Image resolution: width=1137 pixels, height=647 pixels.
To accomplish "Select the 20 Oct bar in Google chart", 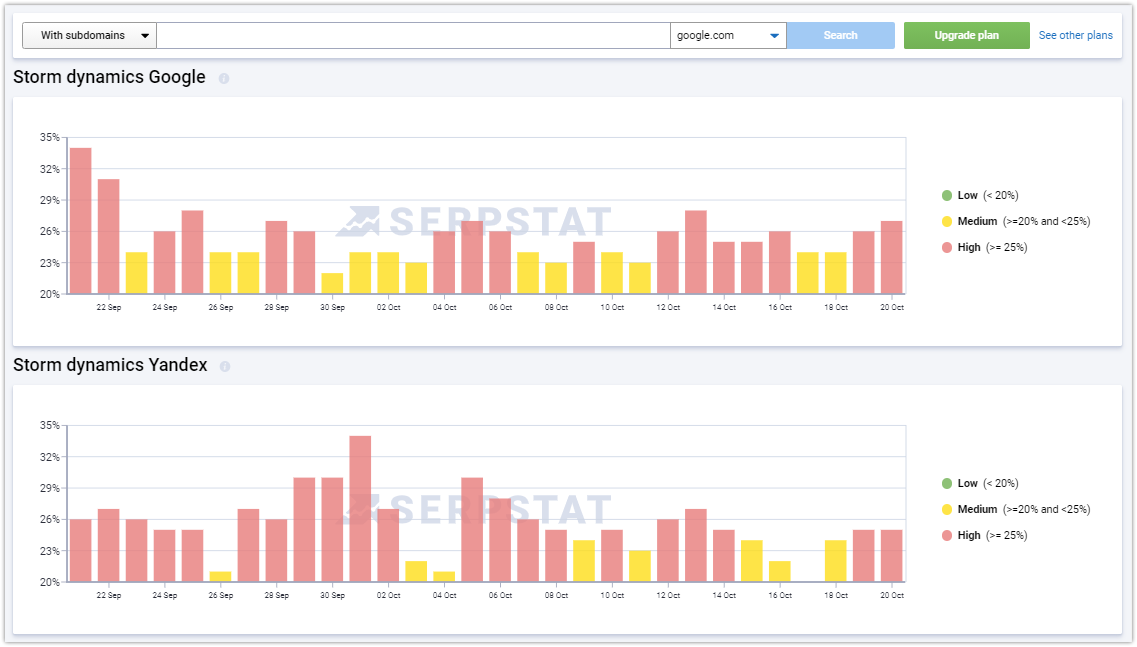I will tap(892, 257).
